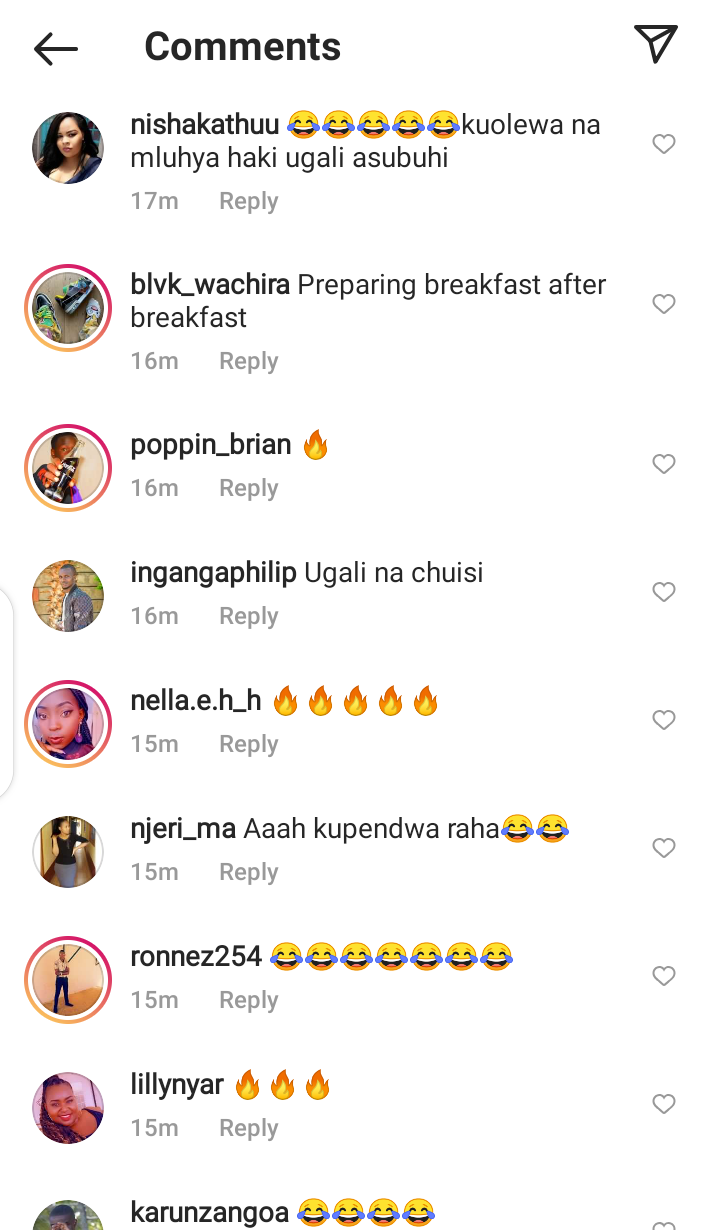This screenshot has width=720, height=1230.
Task: Go back using the arrow icon
Action: [56, 48]
